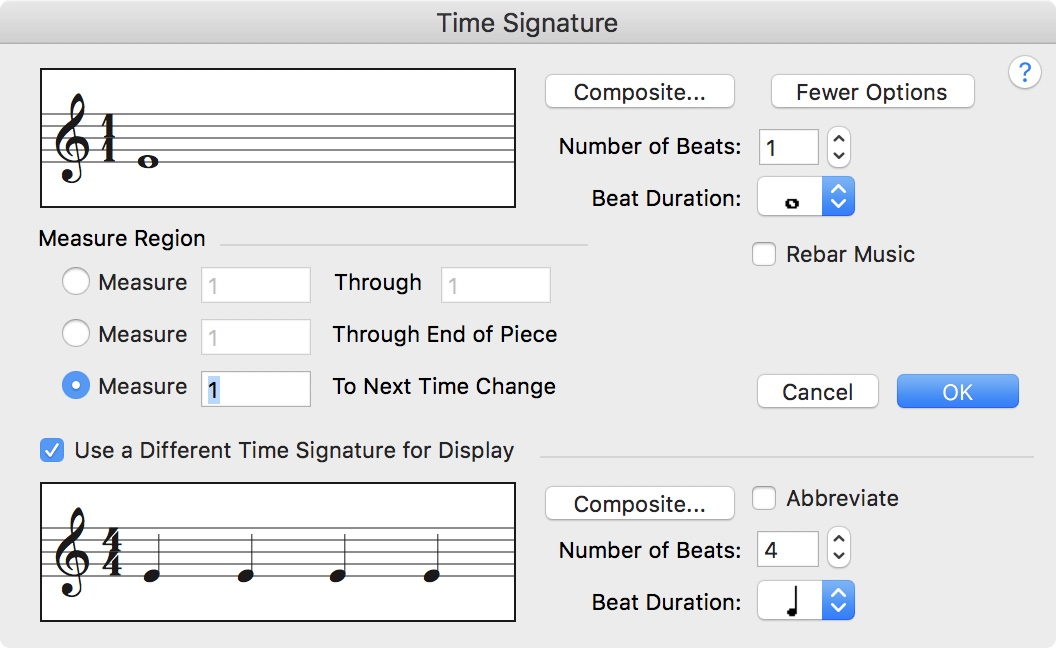
Task: Uncheck Use a Different Time Signature for Display
Action: click(x=52, y=450)
